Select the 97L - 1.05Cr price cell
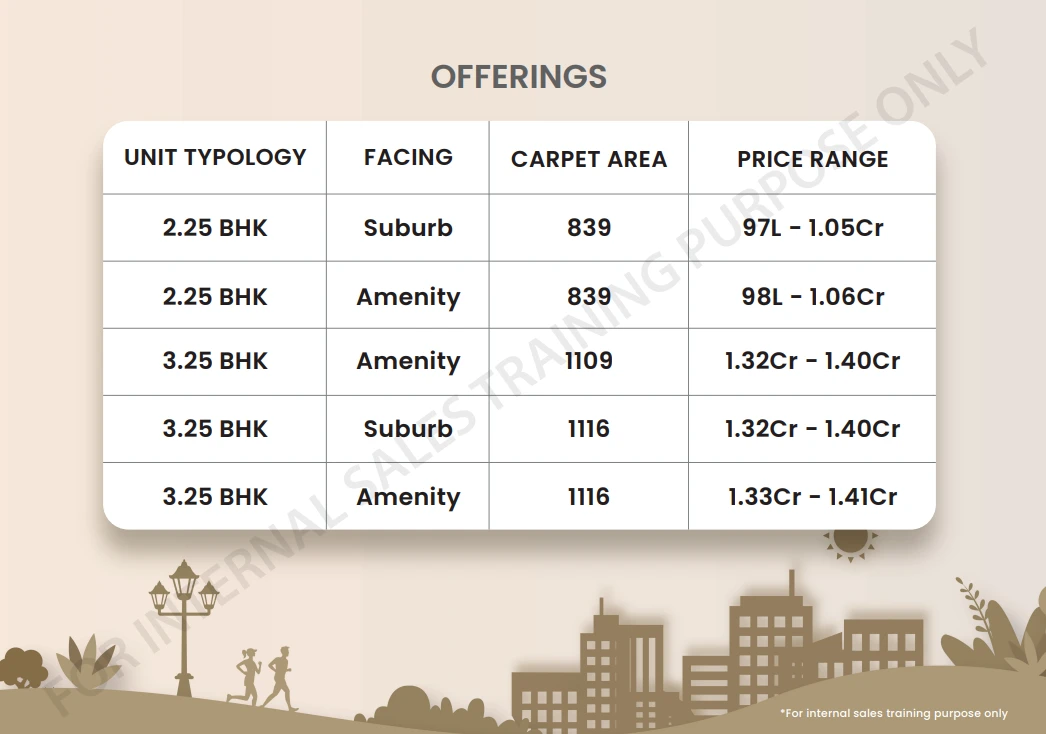Viewport: 1046px width, 734px height. [x=813, y=228]
